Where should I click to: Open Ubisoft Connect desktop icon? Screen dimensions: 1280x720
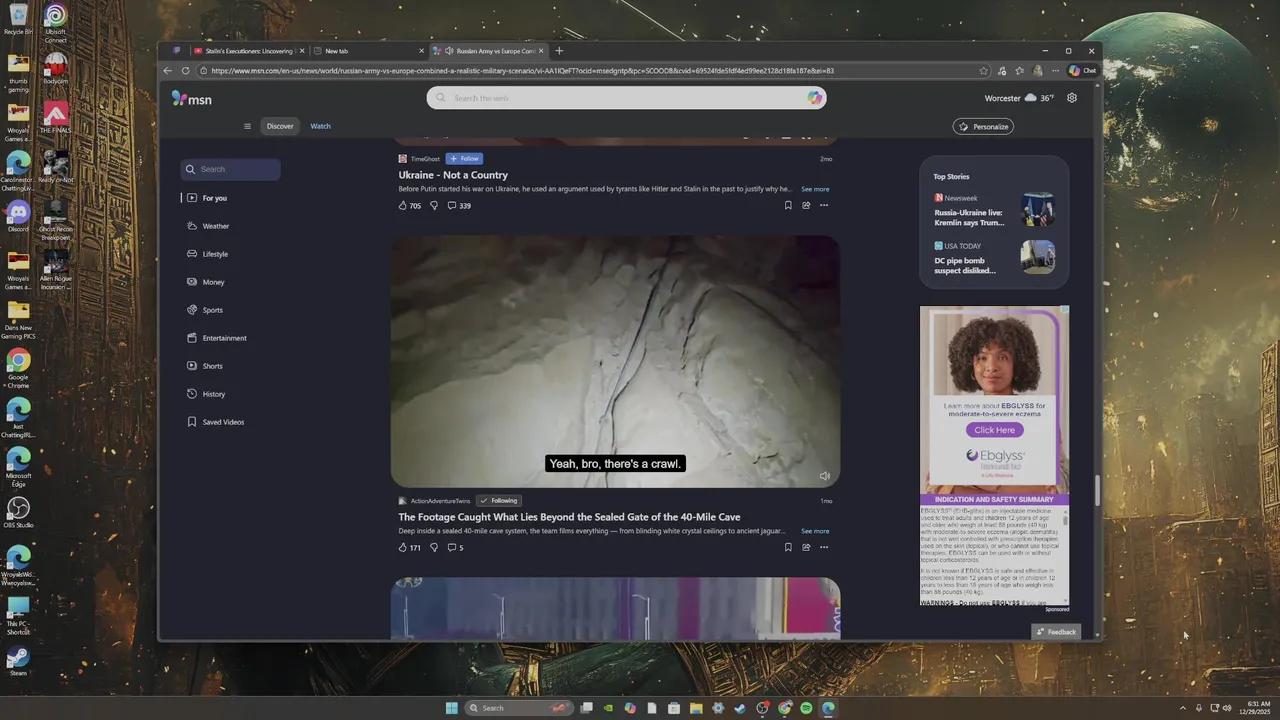56,23
